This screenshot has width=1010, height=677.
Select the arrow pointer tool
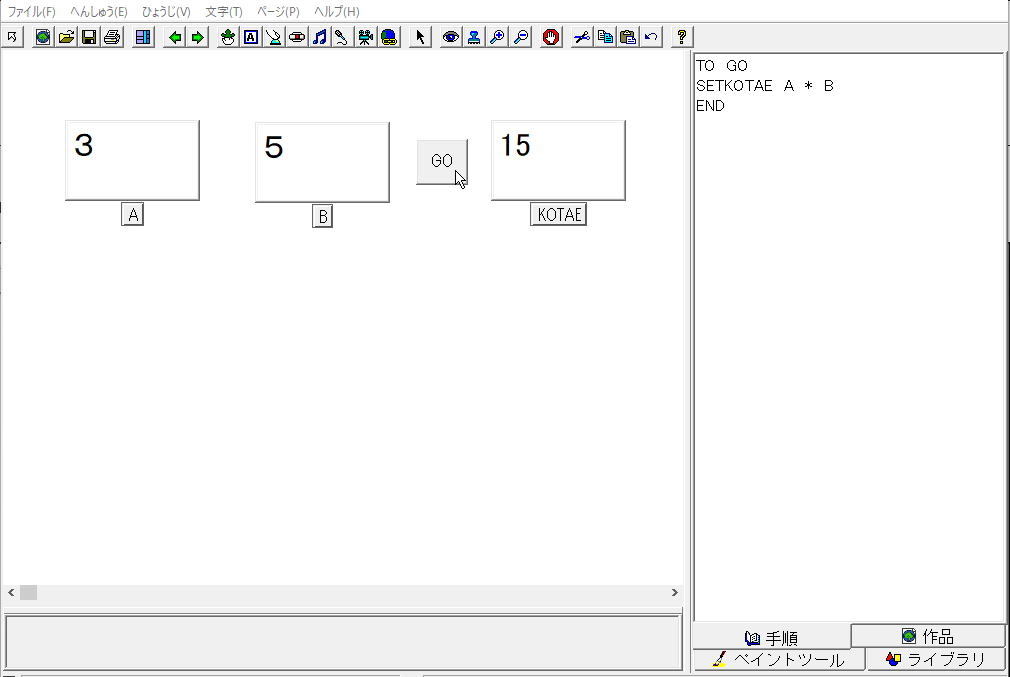(420, 37)
